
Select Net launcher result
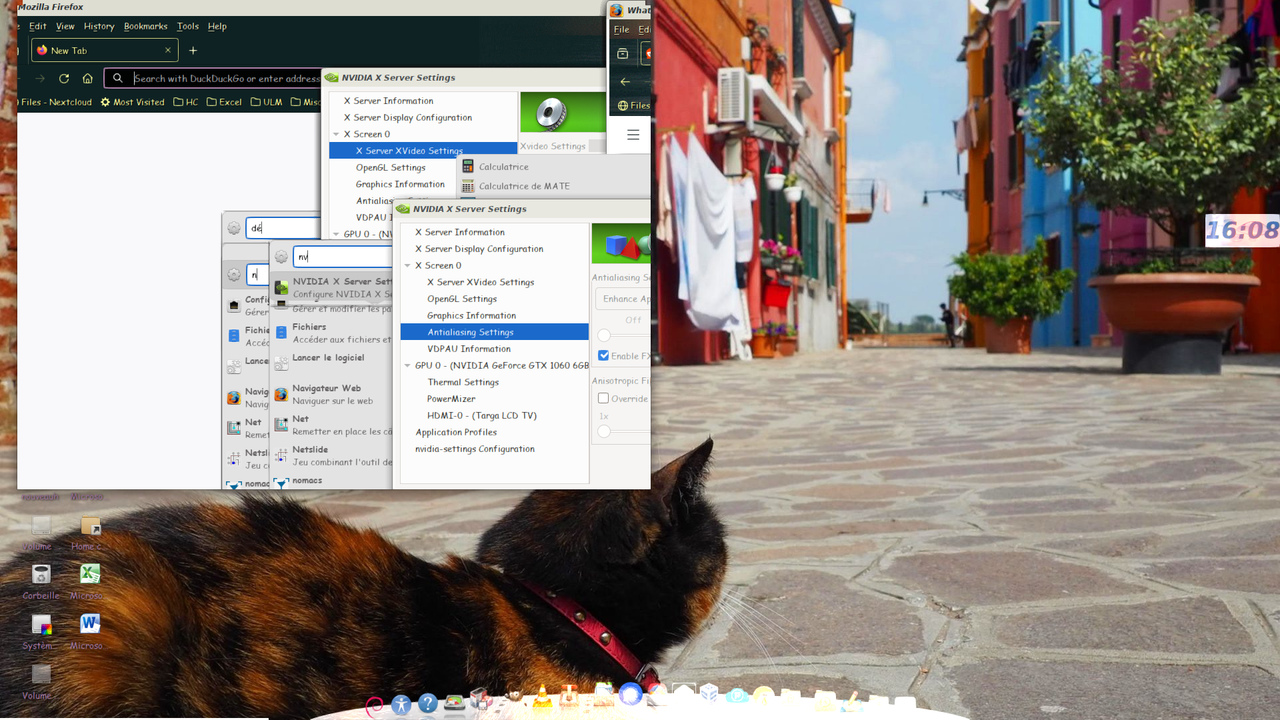332,425
